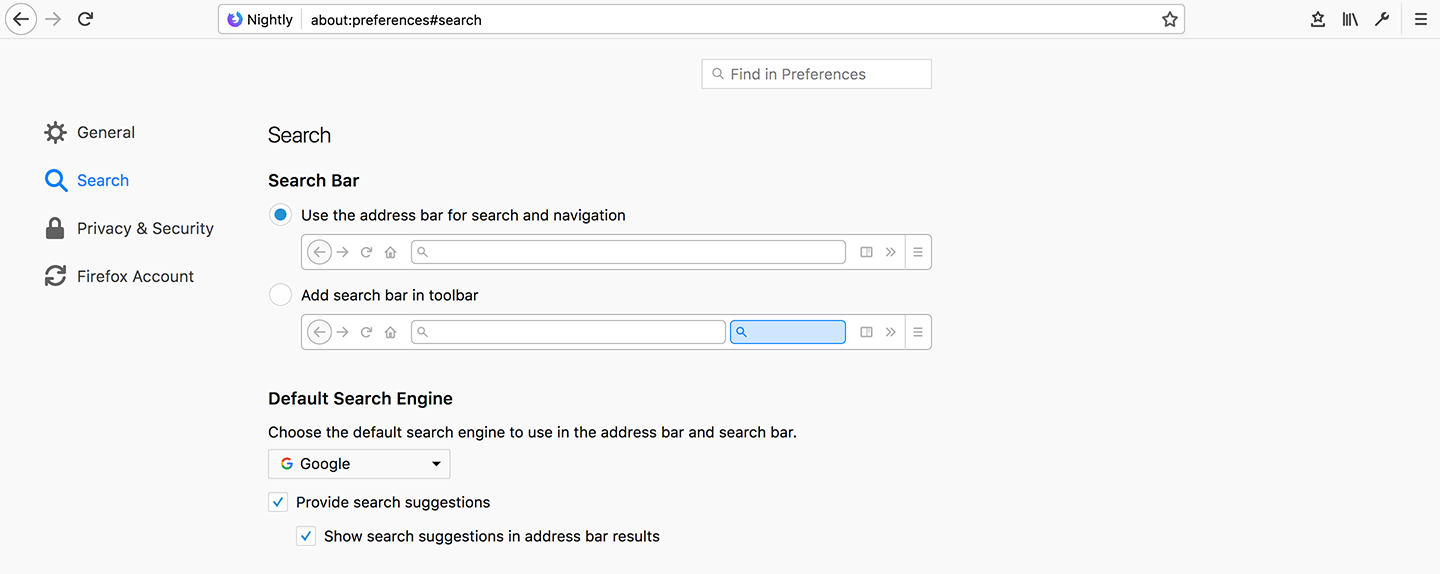The height and width of the screenshot is (574, 1440).
Task: Click the wrench developer tools icon
Action: coord(1382,19)
